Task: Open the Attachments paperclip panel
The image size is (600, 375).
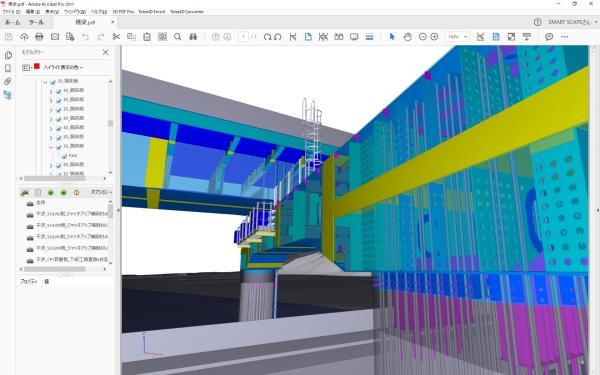Action: click(8, 82)
